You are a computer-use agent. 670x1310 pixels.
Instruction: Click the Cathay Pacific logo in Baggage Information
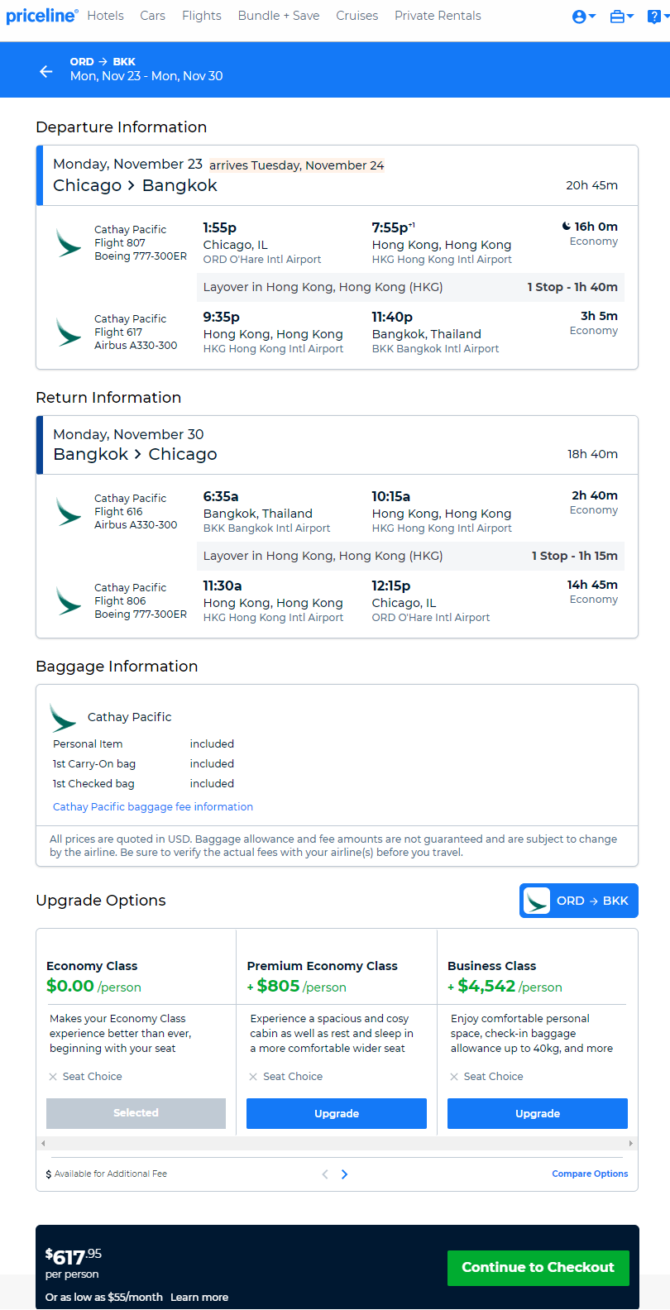coord(63,717)
